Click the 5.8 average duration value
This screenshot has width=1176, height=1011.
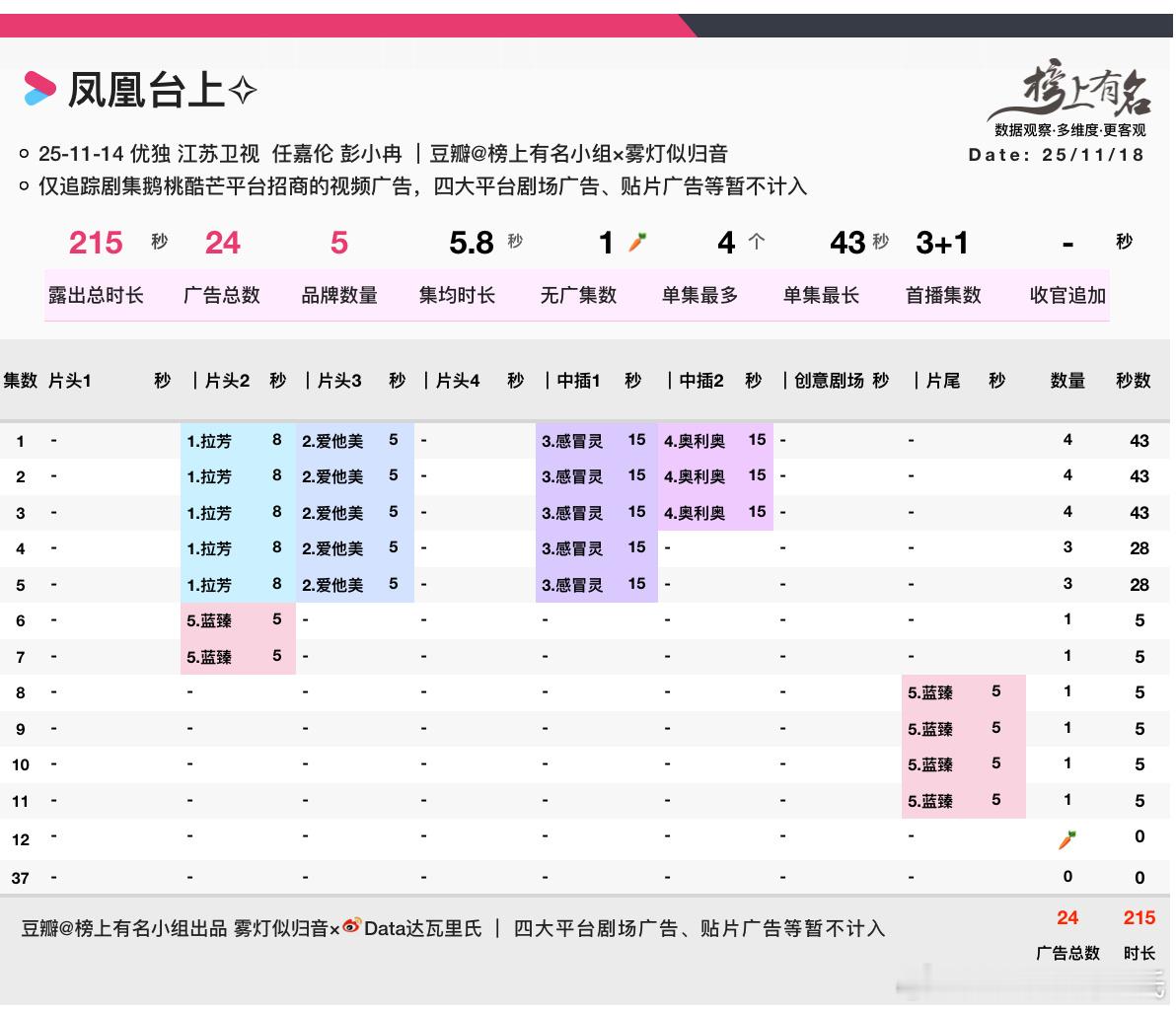471,243
